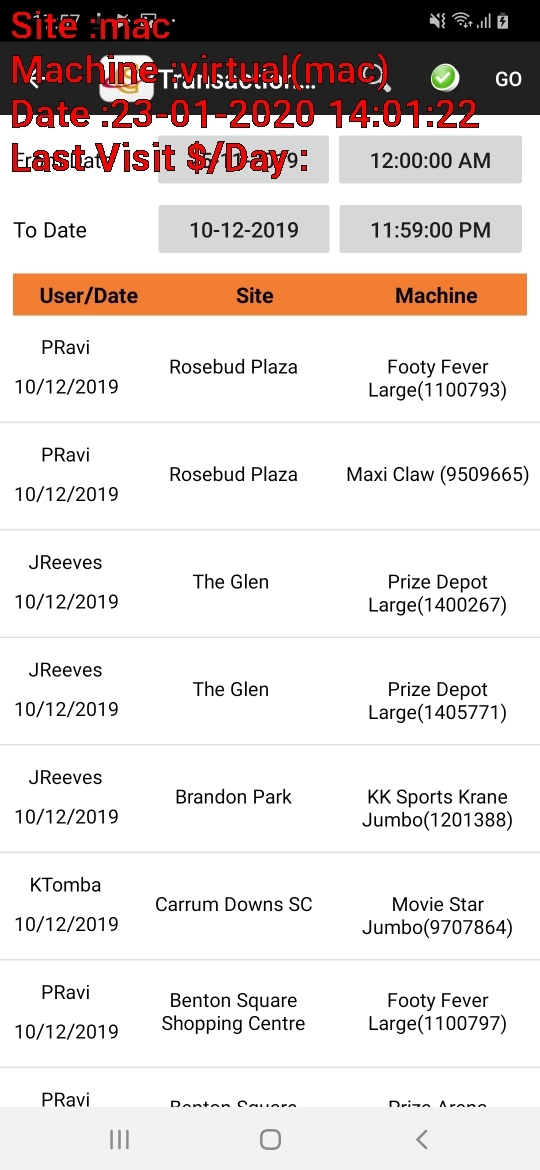Tap the Android home button
Image resolution: width=540 pixels, height=1170 pixels.
coord(270,1139)
